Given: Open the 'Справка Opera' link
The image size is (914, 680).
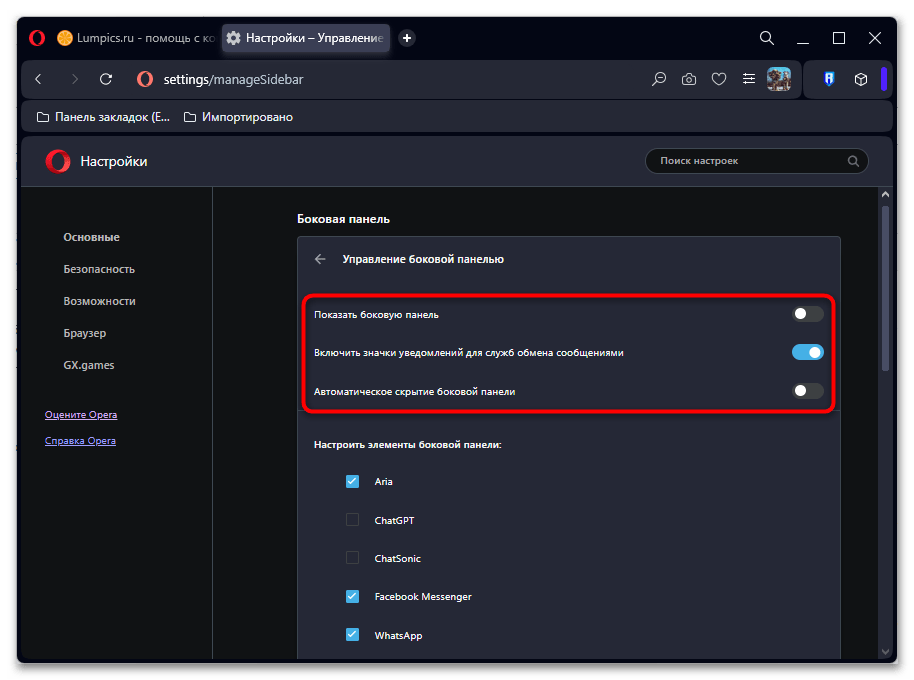Looking at the screenshot, I should pos(80,441).
